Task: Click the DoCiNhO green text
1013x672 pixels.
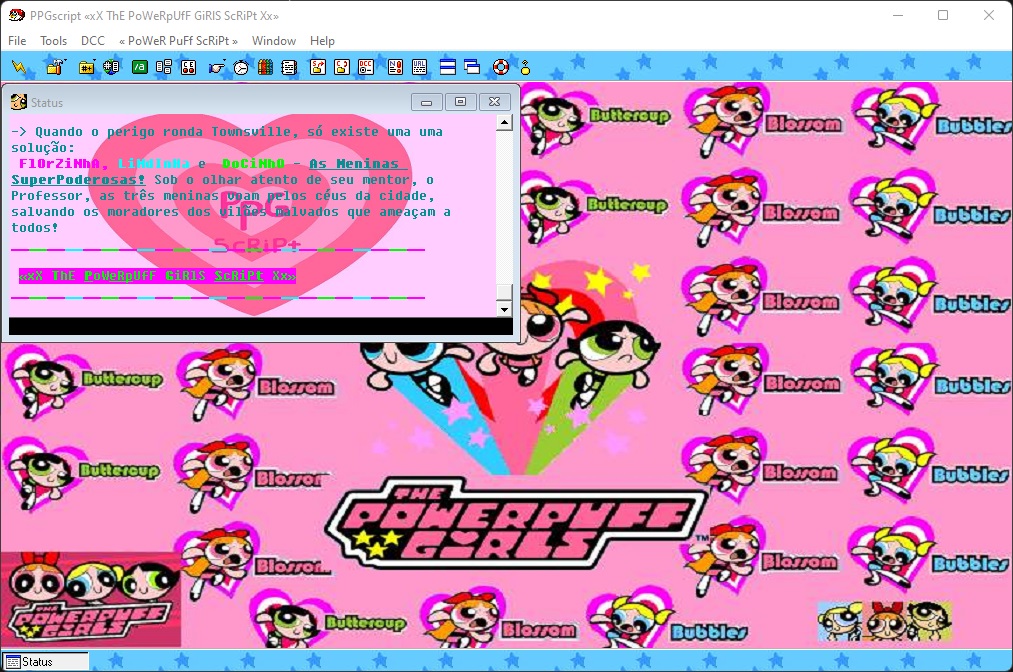Action: [x=253, y=163]
